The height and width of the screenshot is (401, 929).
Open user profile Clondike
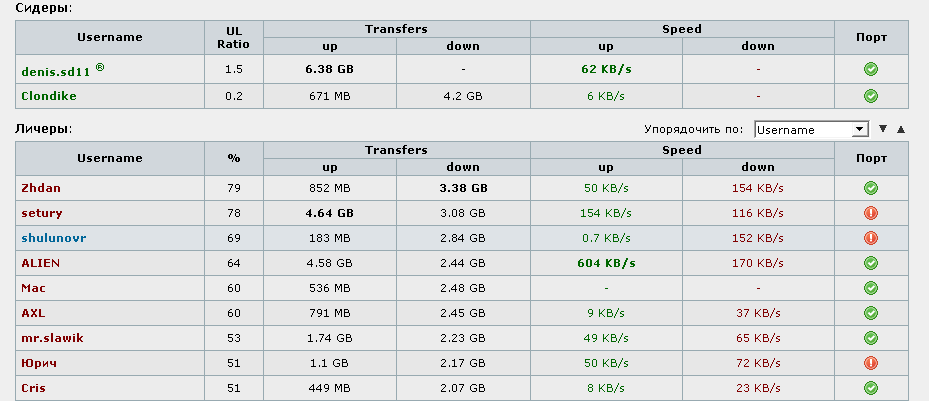click(49, 96)
